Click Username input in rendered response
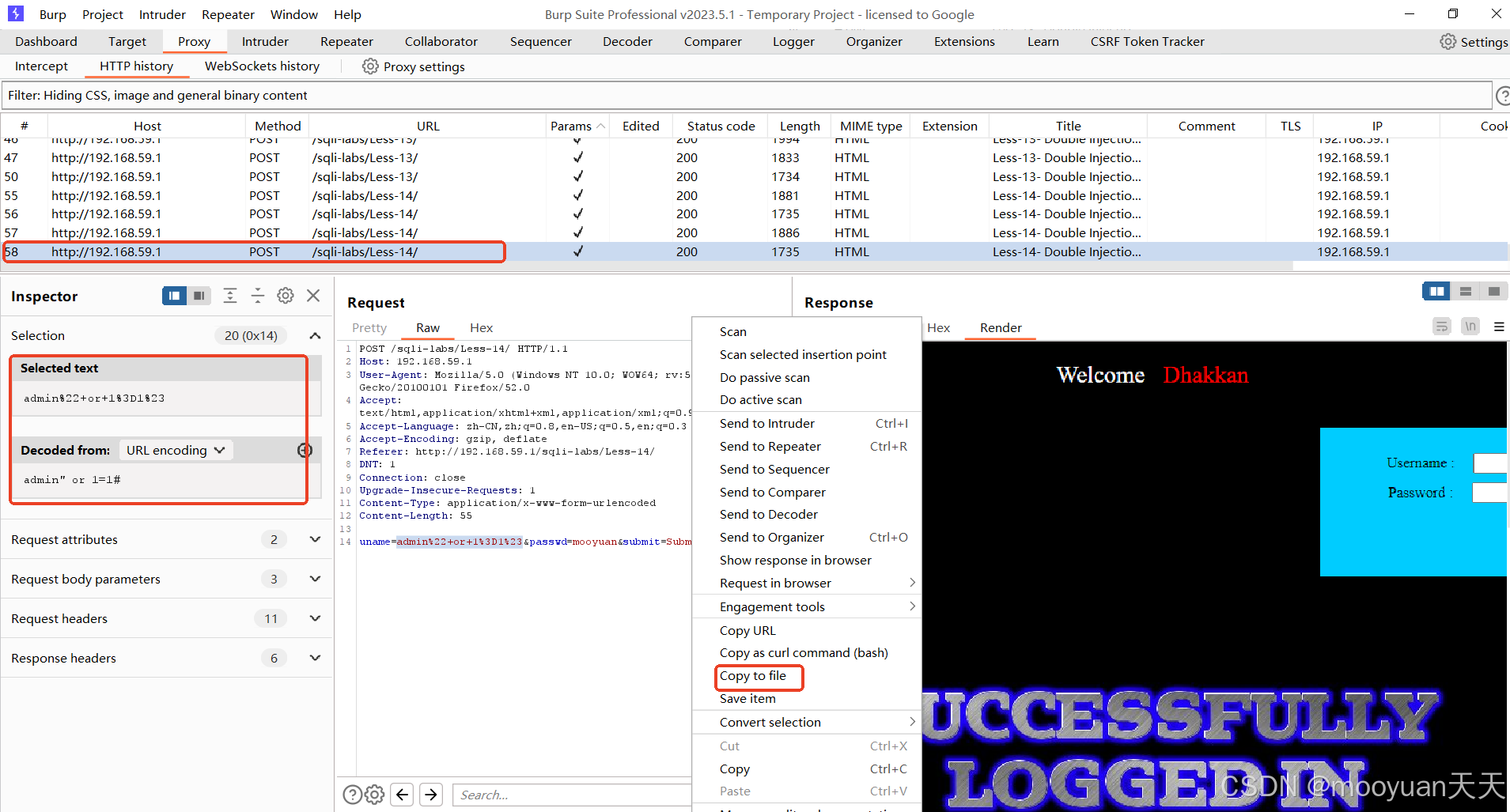 [1490, 463]
